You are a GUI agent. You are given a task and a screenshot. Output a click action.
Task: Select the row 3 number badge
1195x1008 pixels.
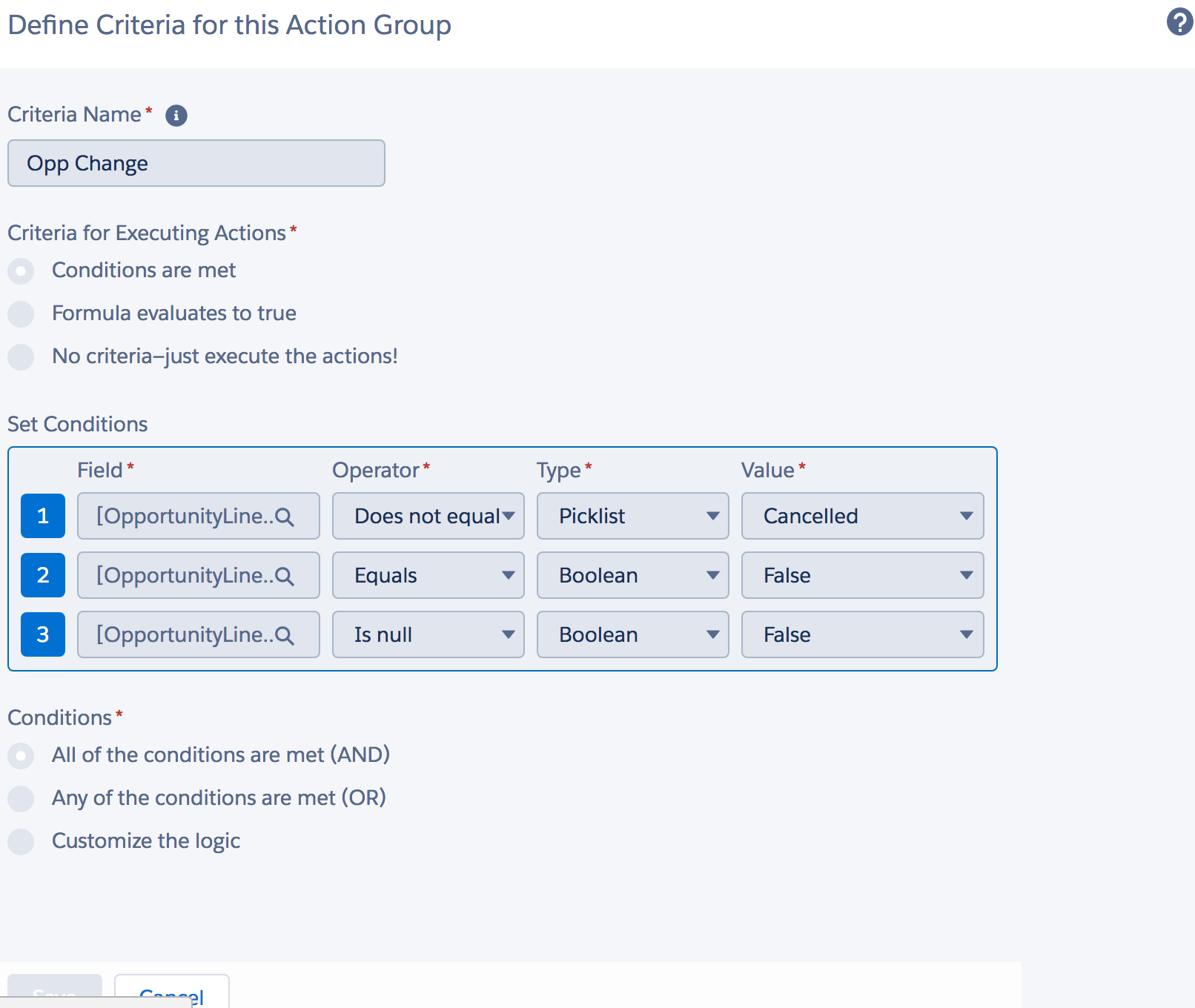tap(43, 634)
